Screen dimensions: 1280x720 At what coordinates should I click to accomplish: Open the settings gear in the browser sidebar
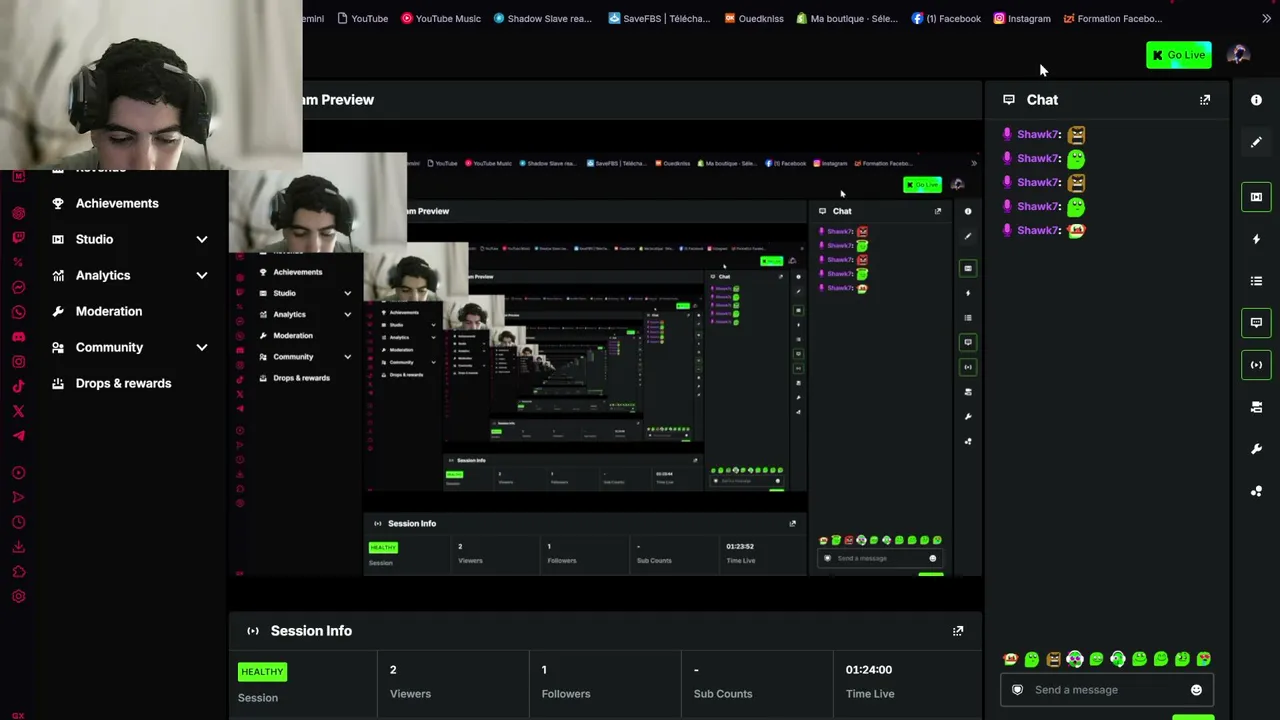[18, 596]
